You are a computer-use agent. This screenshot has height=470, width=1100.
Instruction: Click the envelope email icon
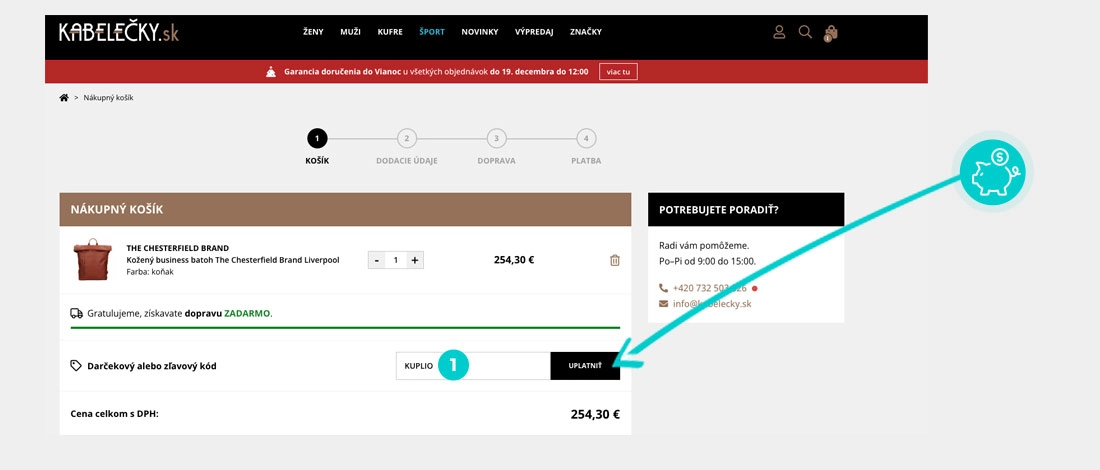[664, 304]
